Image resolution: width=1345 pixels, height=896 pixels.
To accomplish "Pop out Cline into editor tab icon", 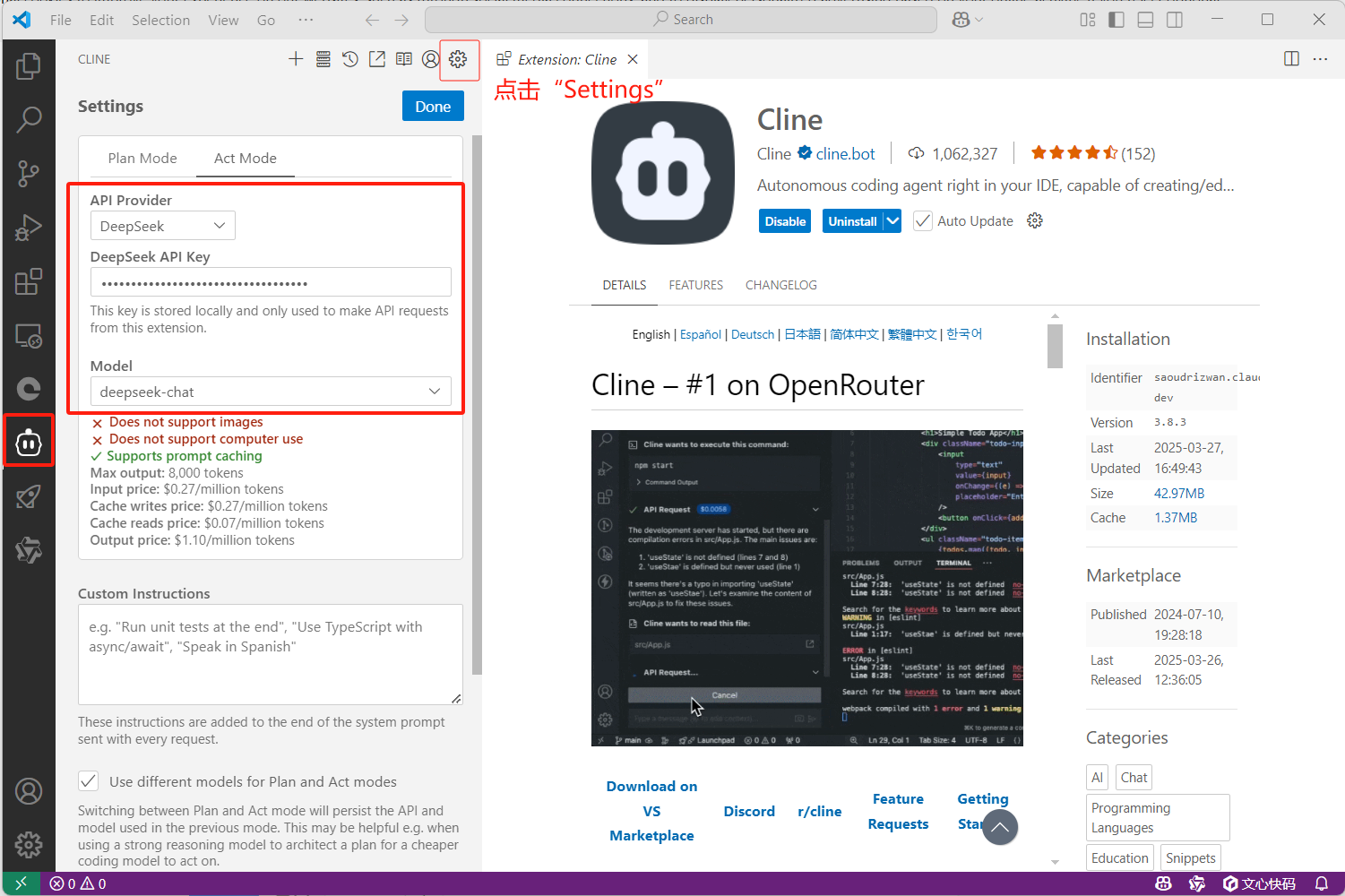I will 377,59.
